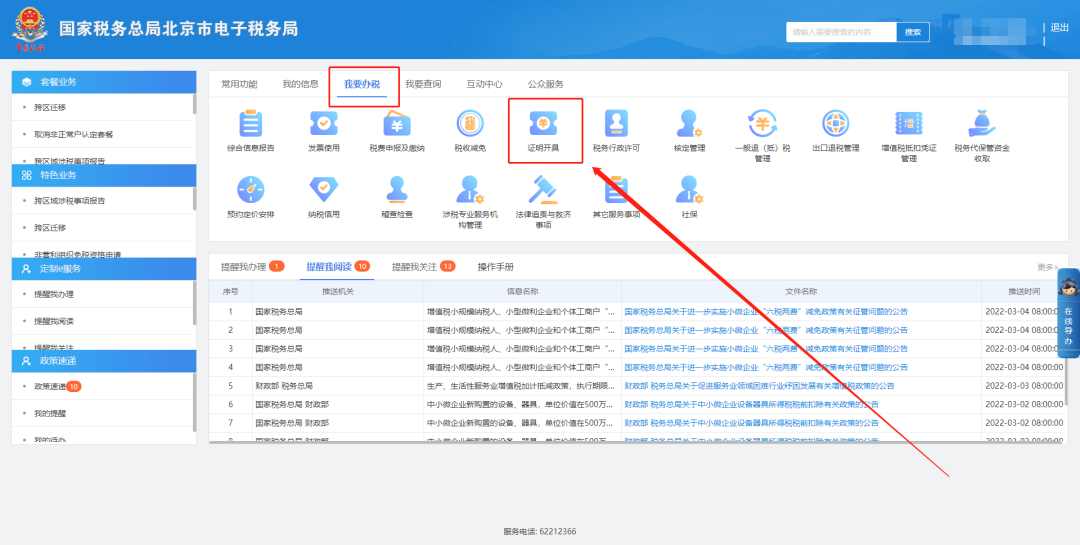Open the 税务行政许可 icon
The width and height of the screenshot is (1080, 545).
(x=616, y=123)
